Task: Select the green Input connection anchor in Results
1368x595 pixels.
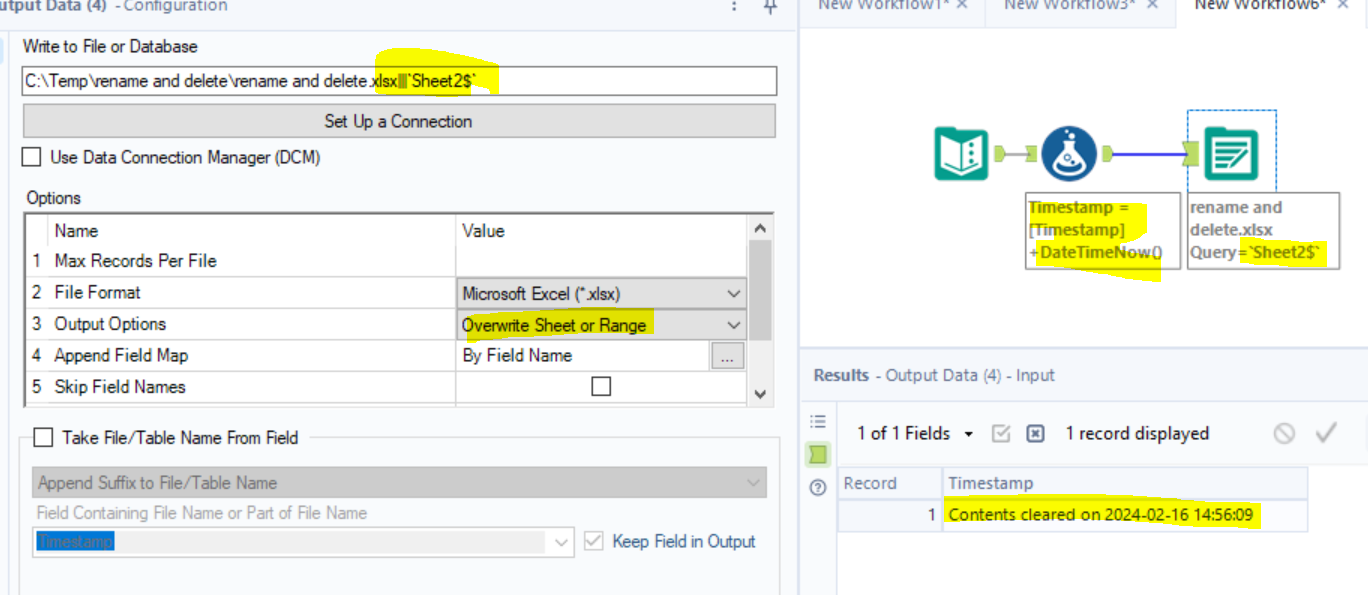Action: point(818,454)
